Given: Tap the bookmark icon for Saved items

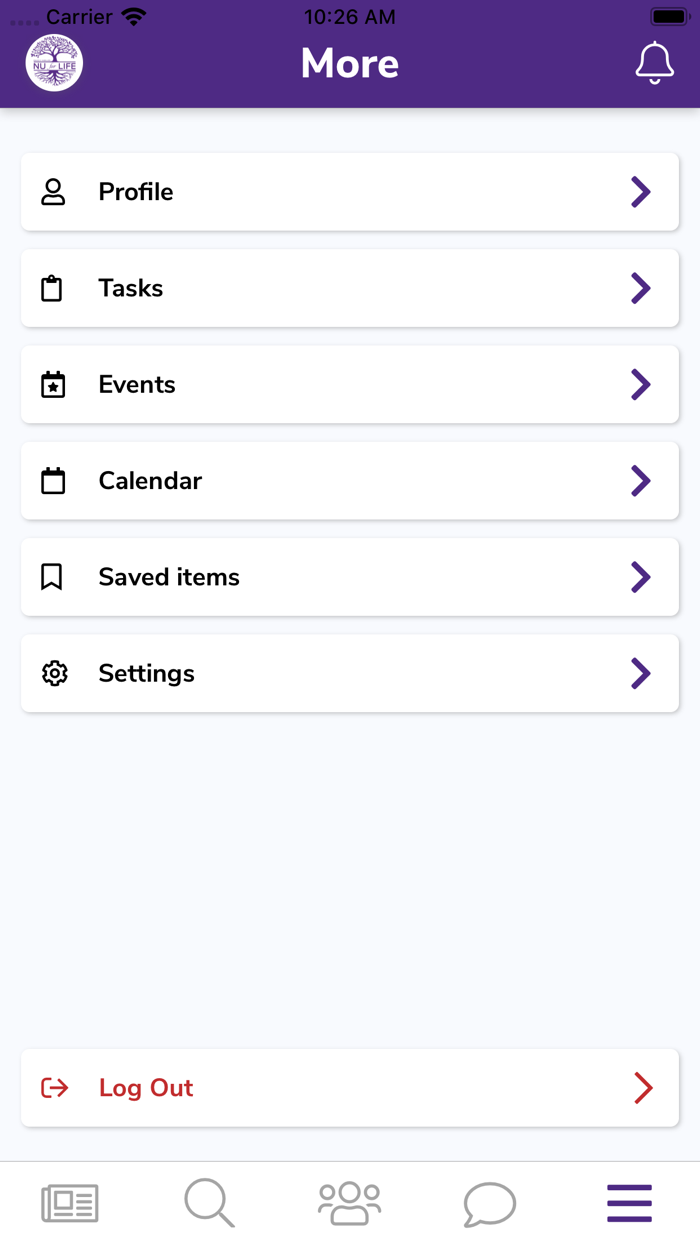Looking at the screenshot, I should 52,577.
